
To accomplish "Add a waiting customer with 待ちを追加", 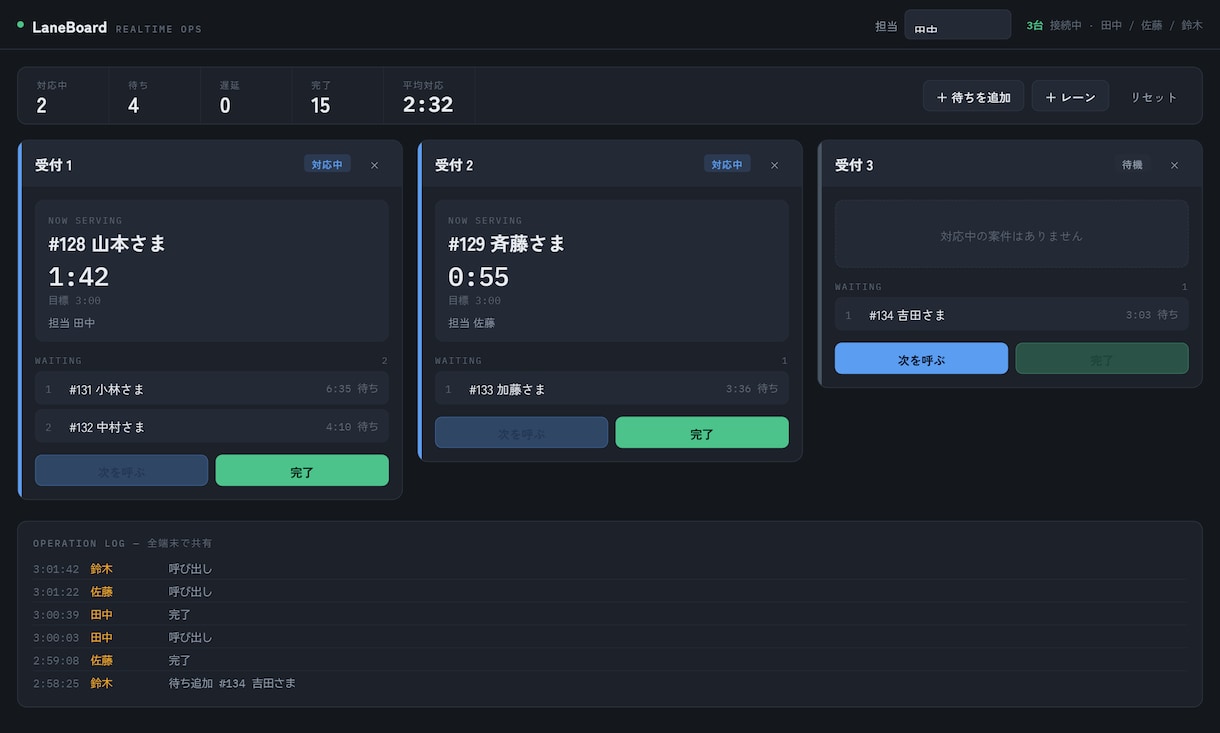I will (x=973, y=97).
